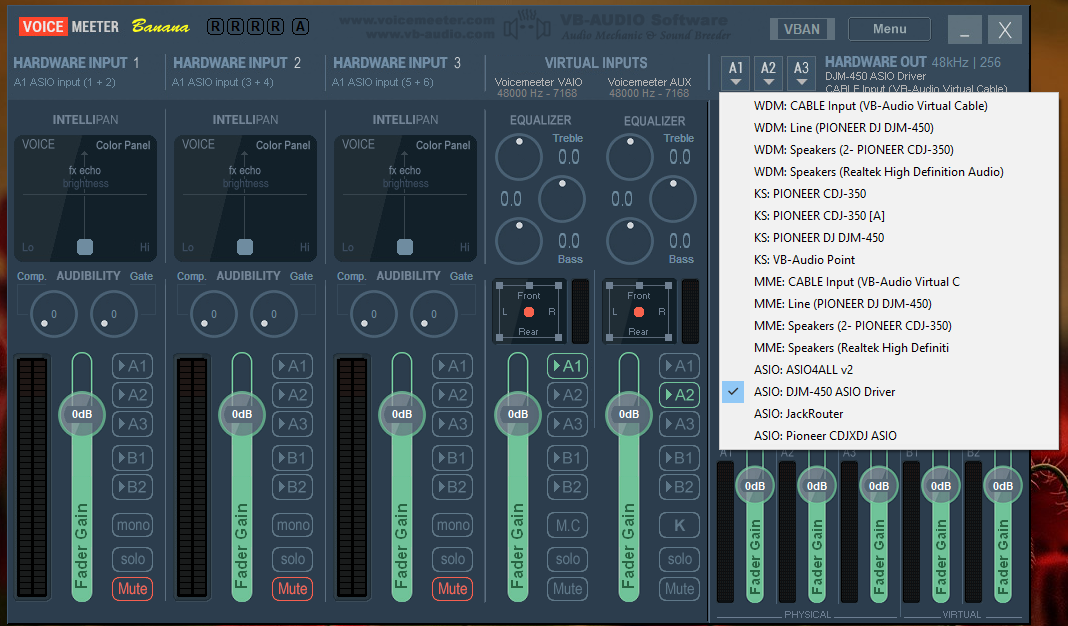This screenshot has width=1068, height=626.
Task: Enable A1 routing on the Hardware Input 1 strip
Action: tap(132, 366)
